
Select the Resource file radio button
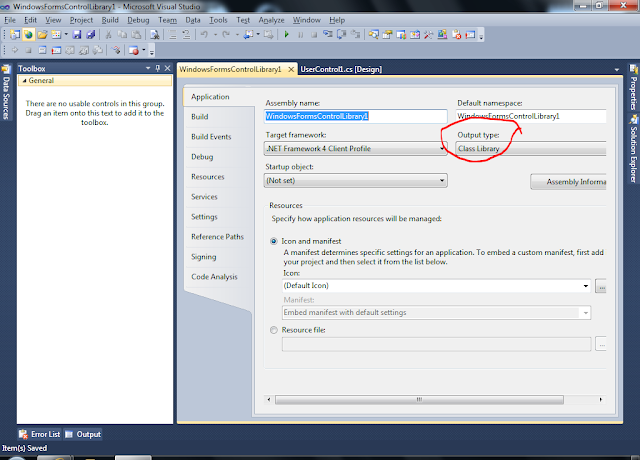[273, 330]
